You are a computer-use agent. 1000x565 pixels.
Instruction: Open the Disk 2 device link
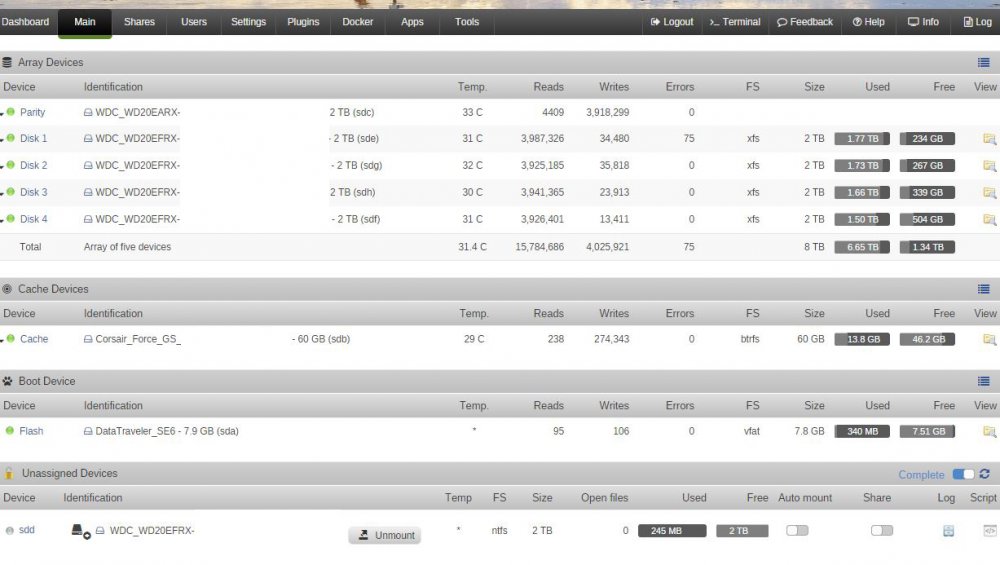point(34,165)
